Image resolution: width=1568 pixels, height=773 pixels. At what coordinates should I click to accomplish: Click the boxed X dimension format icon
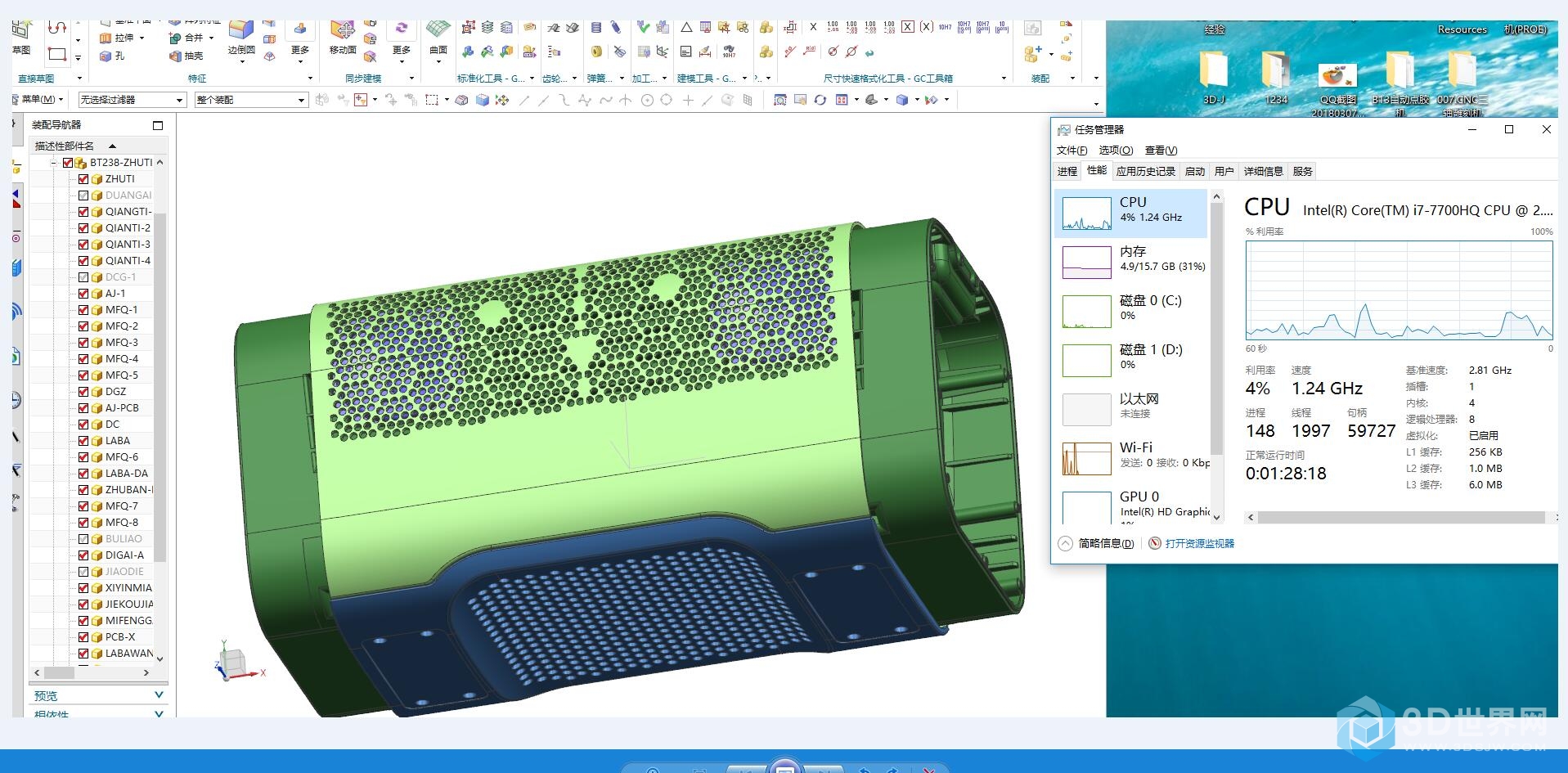pos(908,27)
